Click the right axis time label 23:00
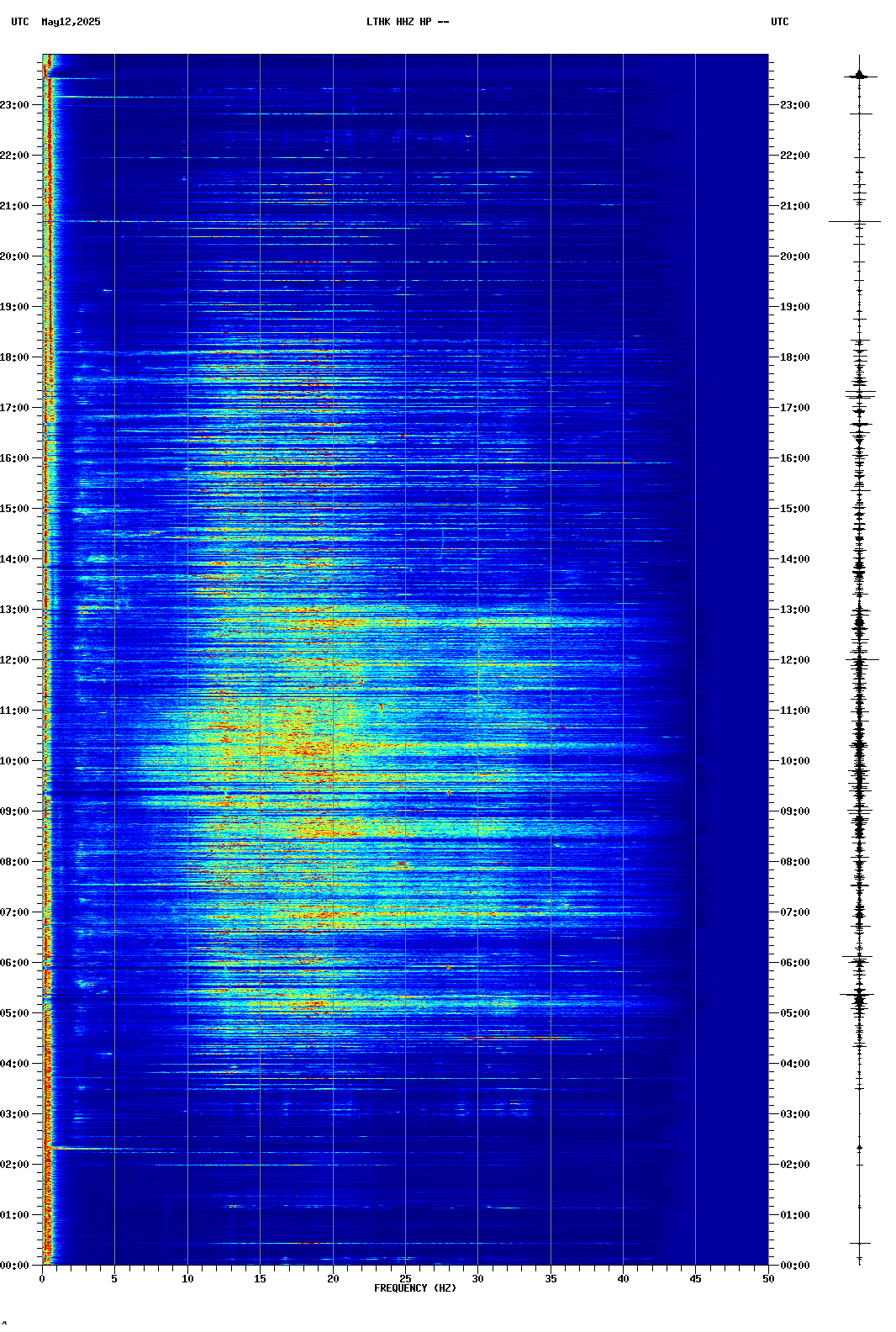This screenshot has width=896, height=1332. tap(795, 105)
